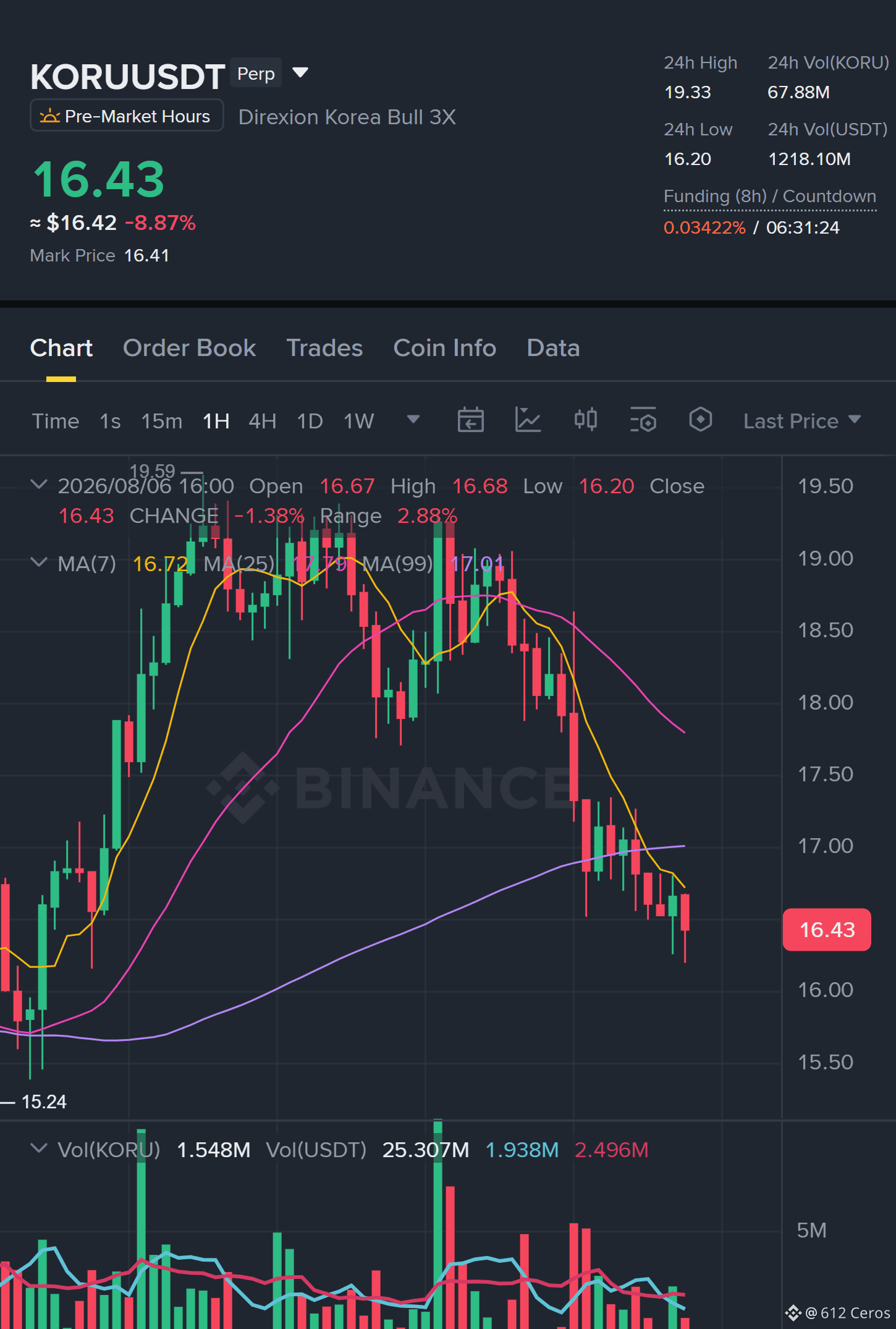Viewport: 896px width, 1329px height.
Task: Click the 15.24 low price marker
Action: (44, 1102)
